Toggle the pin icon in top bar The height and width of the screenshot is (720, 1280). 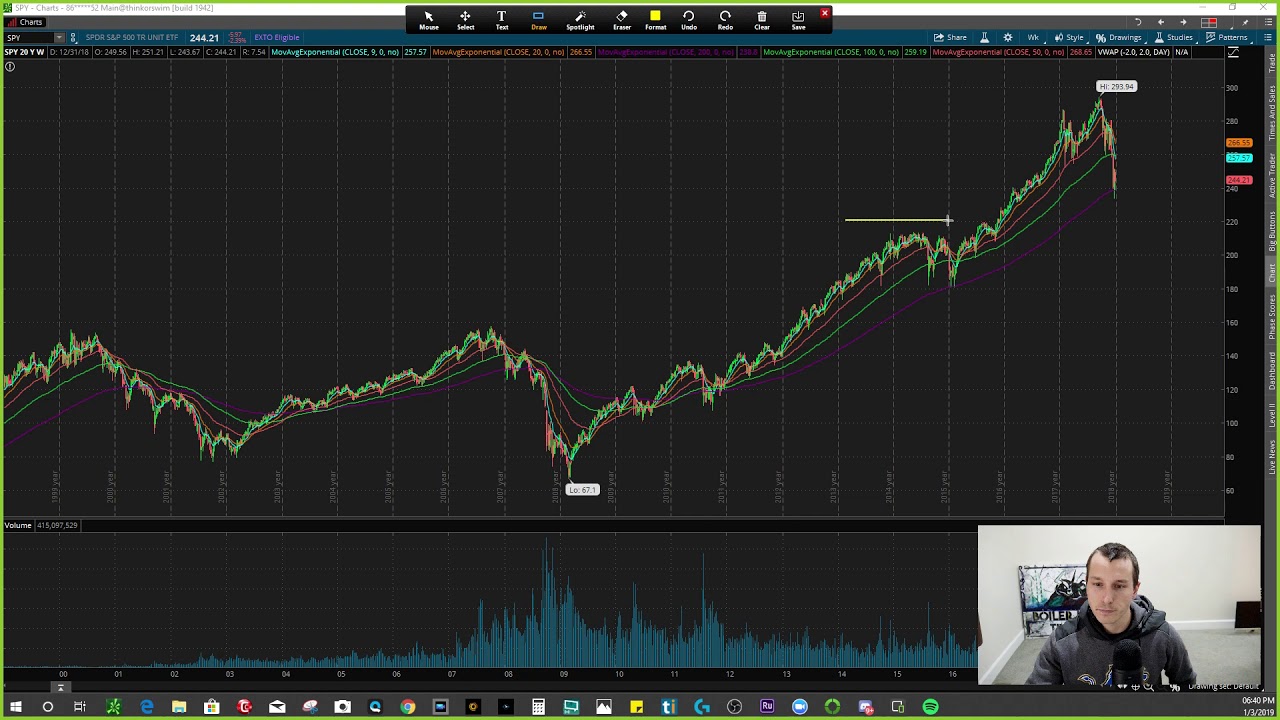coord(1245,22)
